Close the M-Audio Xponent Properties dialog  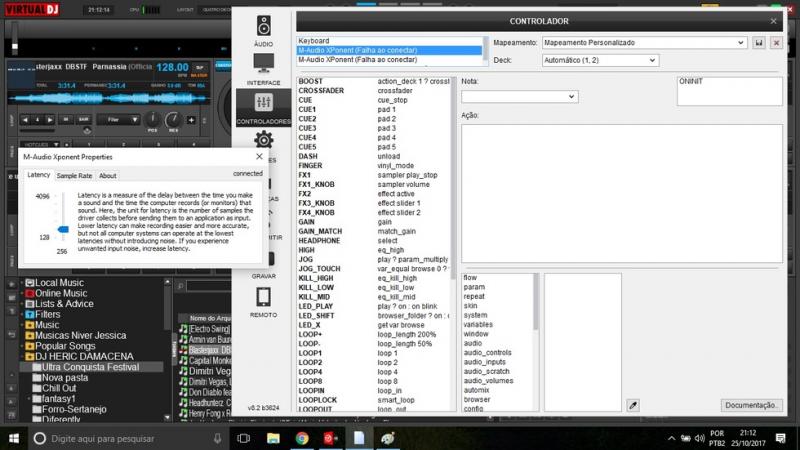point(259,157)
